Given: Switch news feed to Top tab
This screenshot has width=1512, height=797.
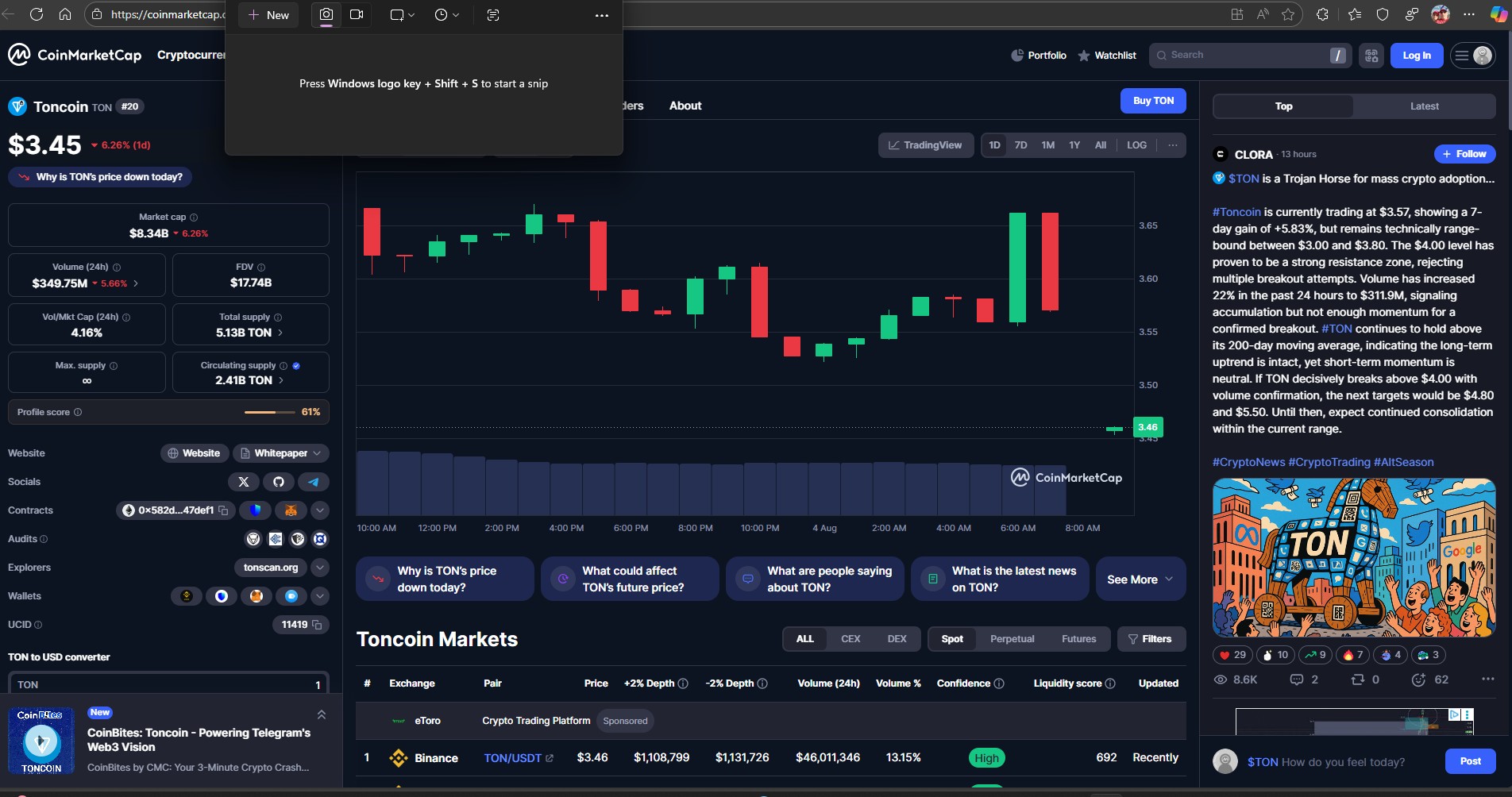Looking at the screenshot, I should pos(1283,106).
